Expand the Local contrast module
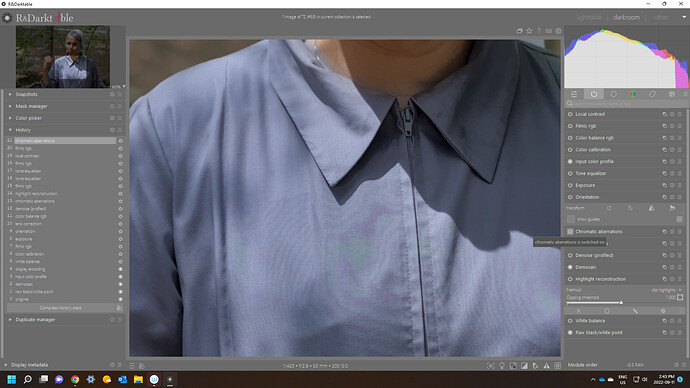Screen dimensions: 690x388 pos(590,114)
